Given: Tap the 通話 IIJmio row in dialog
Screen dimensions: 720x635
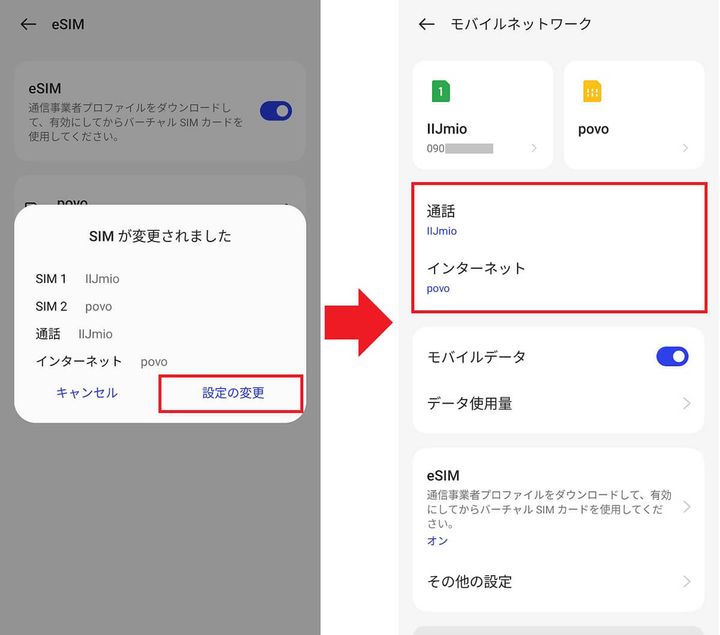Looking at the screenshot, I should pyautogui.click(x=73, y=334).
